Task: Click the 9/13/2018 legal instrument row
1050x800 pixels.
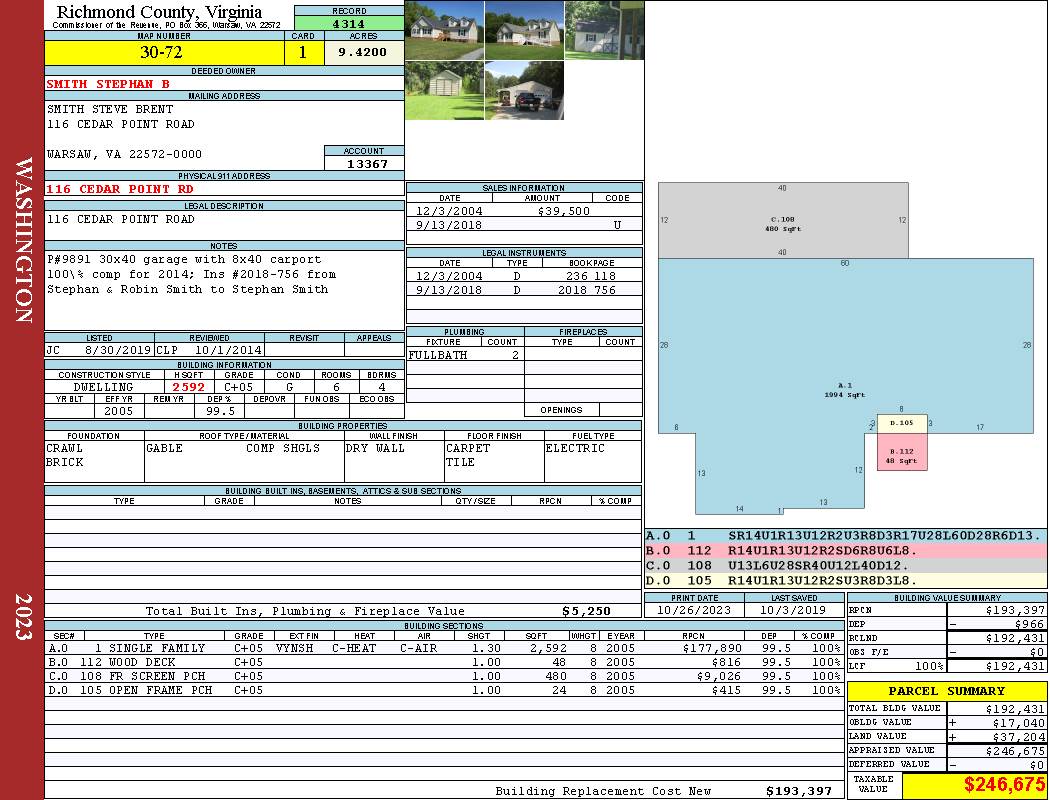Action: (523, 290)
